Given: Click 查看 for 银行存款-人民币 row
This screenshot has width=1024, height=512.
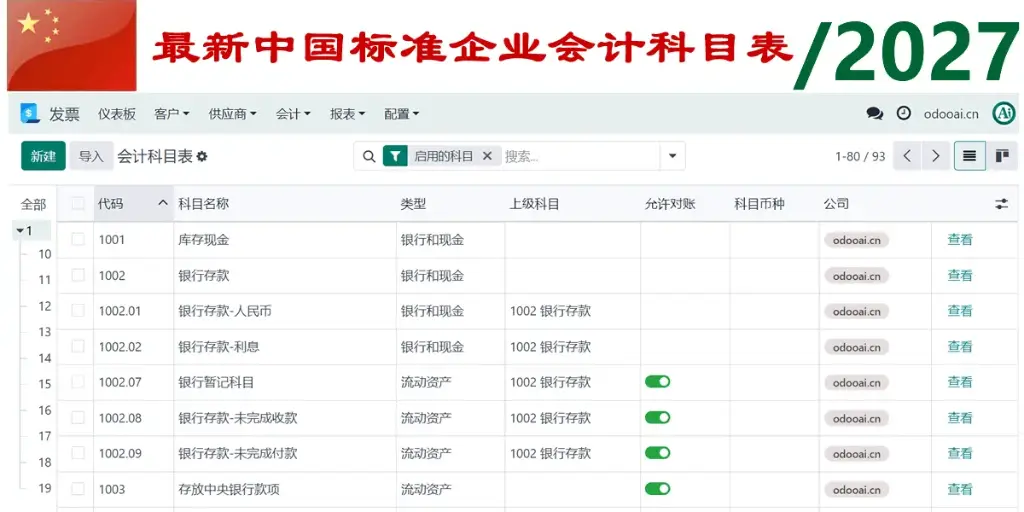Looking at the screenshot, I should (x=960, y=310).
